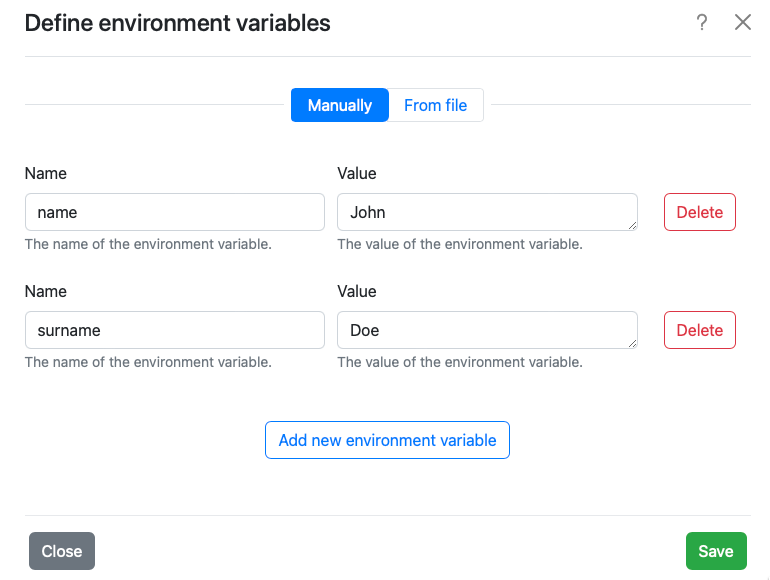Delete the "name" environment variable
The width and height of the screenshot is (770, 580).
699,212
